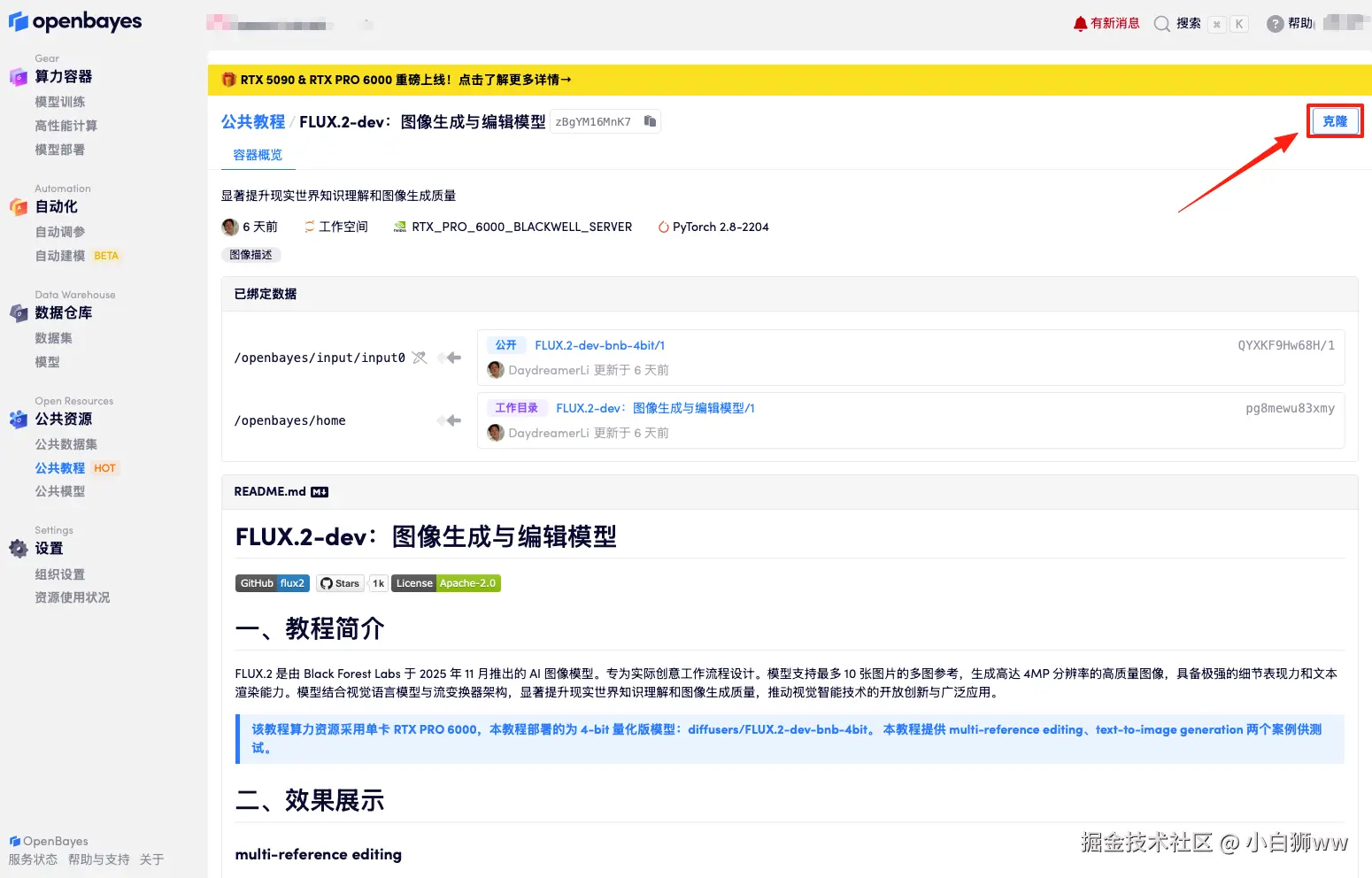Click the 公开 public label tag
Image resolution: width=1372 pixels, height=878 pixels.
506,345
